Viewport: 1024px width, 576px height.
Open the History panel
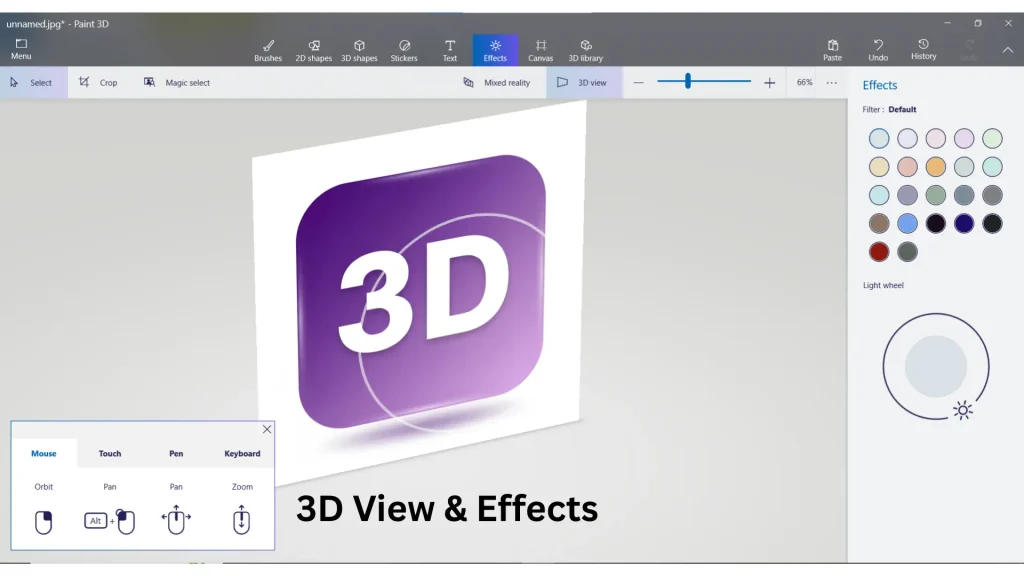(x=922, y=48)
